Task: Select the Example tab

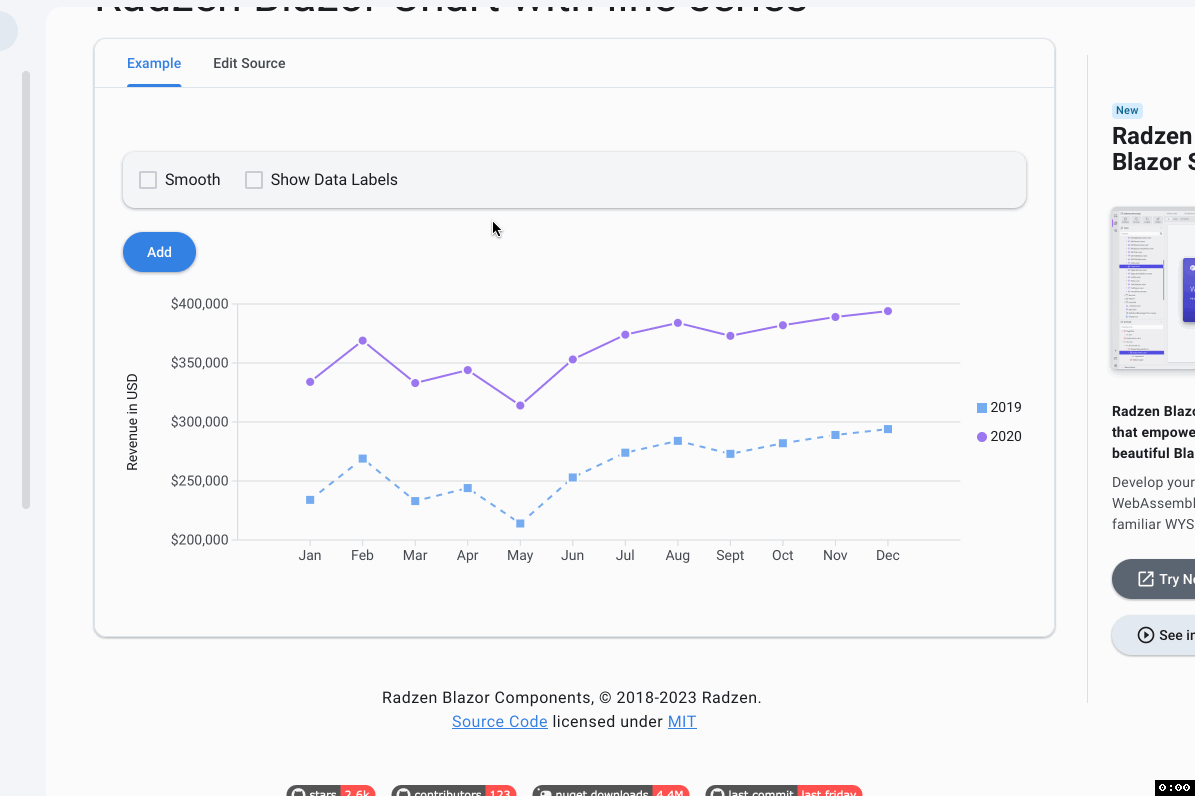Action: (154, 63)
